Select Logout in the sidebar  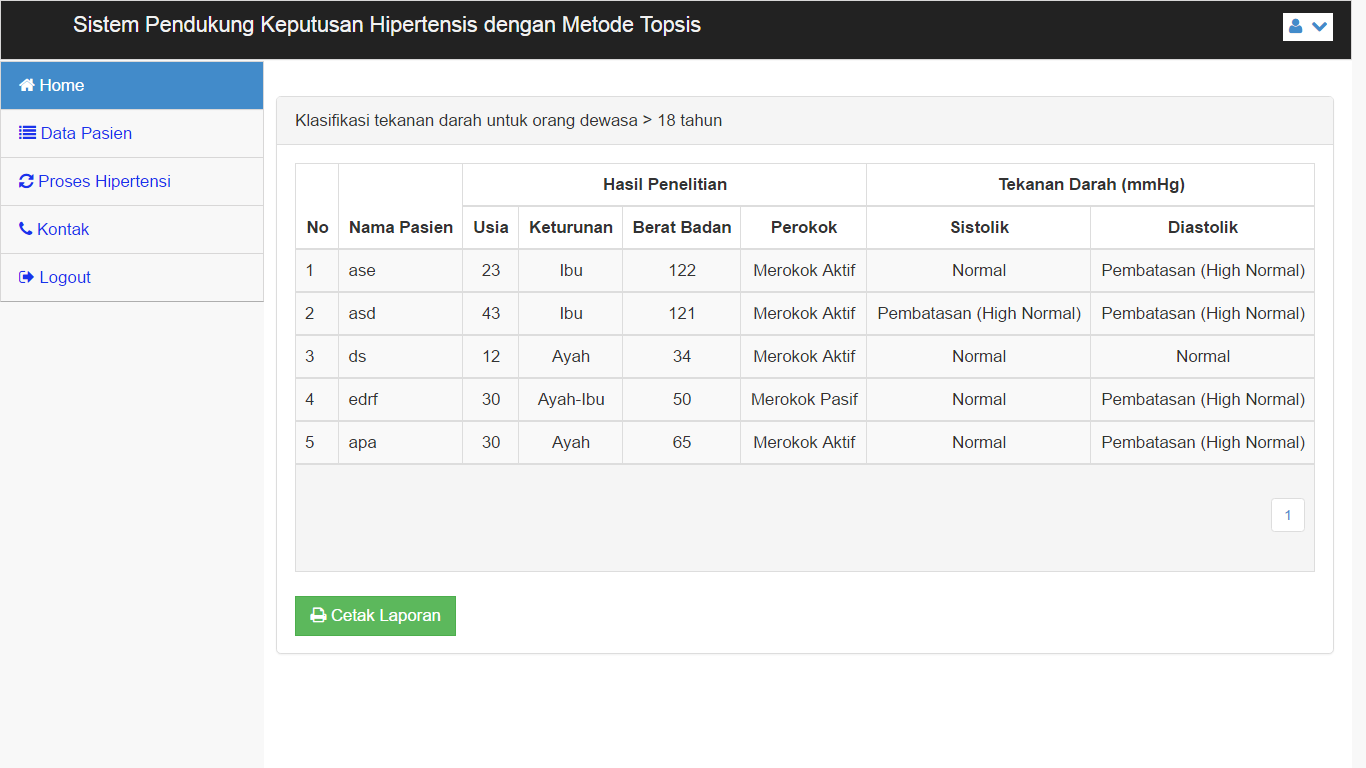(x=132, y=277)
